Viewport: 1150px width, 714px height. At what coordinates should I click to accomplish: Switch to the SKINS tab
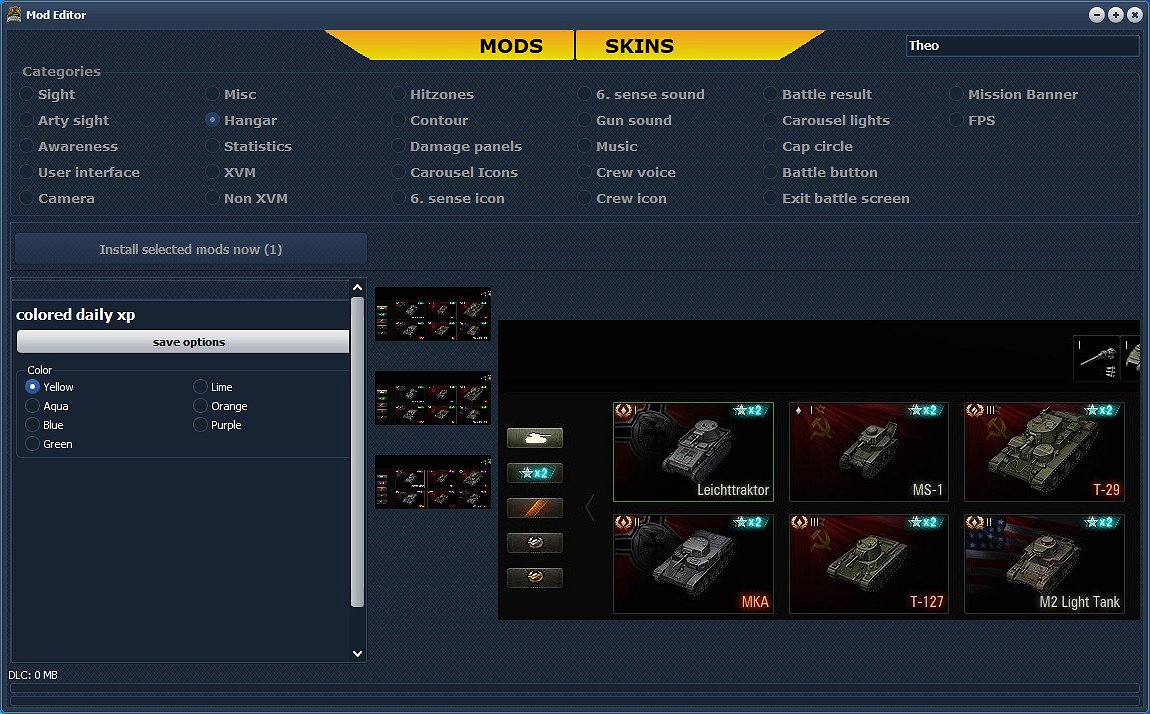coord(637,45)
